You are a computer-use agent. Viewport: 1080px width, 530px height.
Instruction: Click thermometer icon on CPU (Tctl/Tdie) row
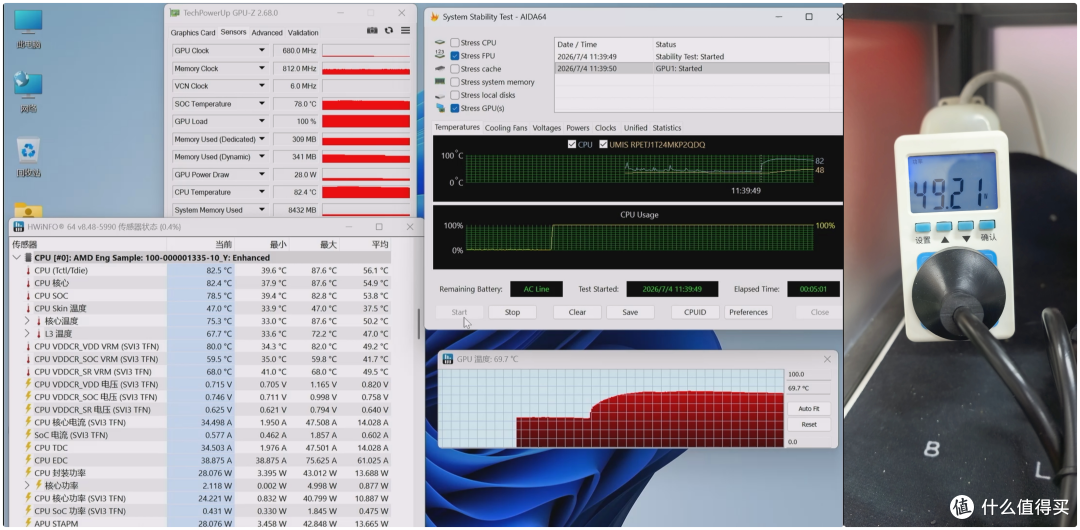[28, 270]
